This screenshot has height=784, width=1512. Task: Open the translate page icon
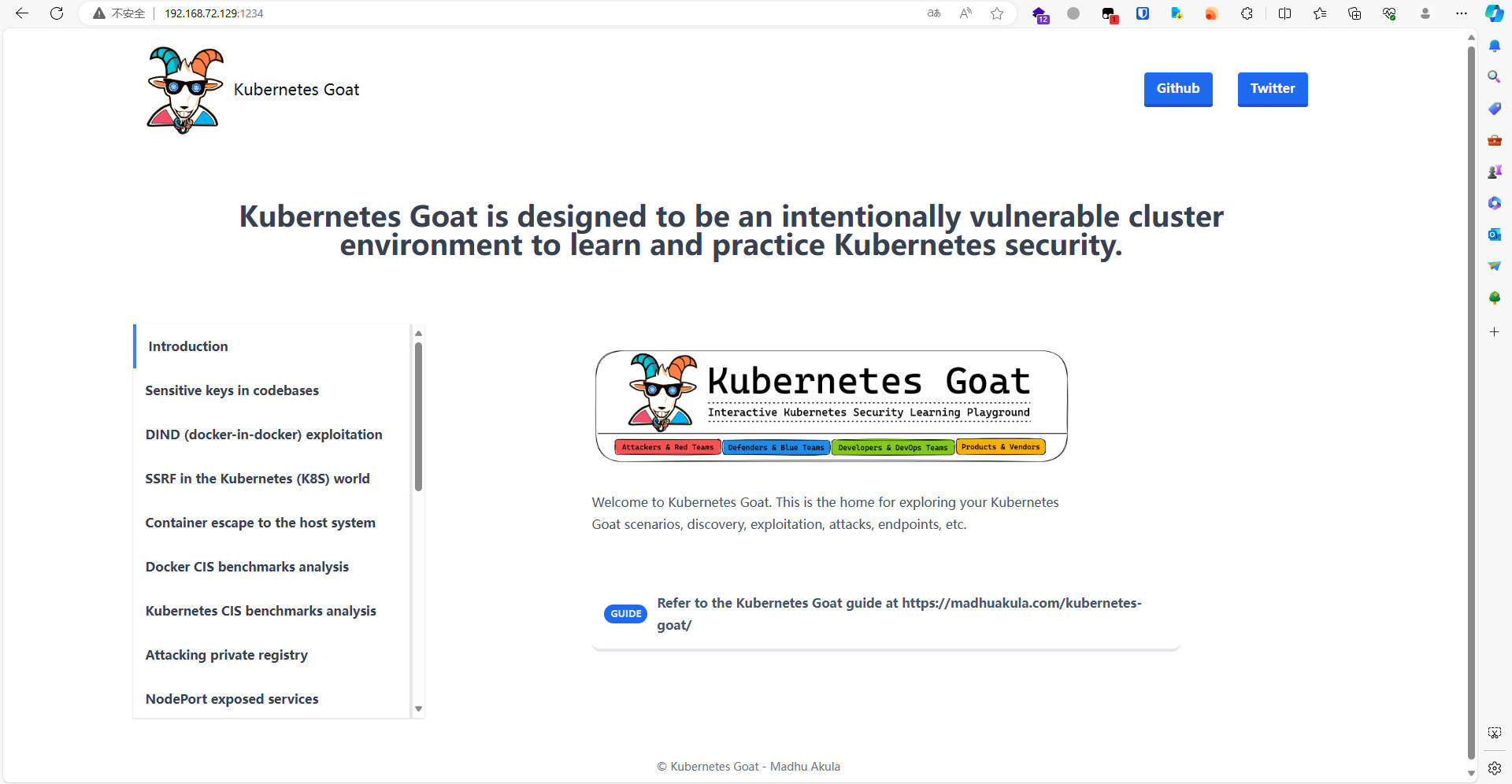[x=934, y=13]
